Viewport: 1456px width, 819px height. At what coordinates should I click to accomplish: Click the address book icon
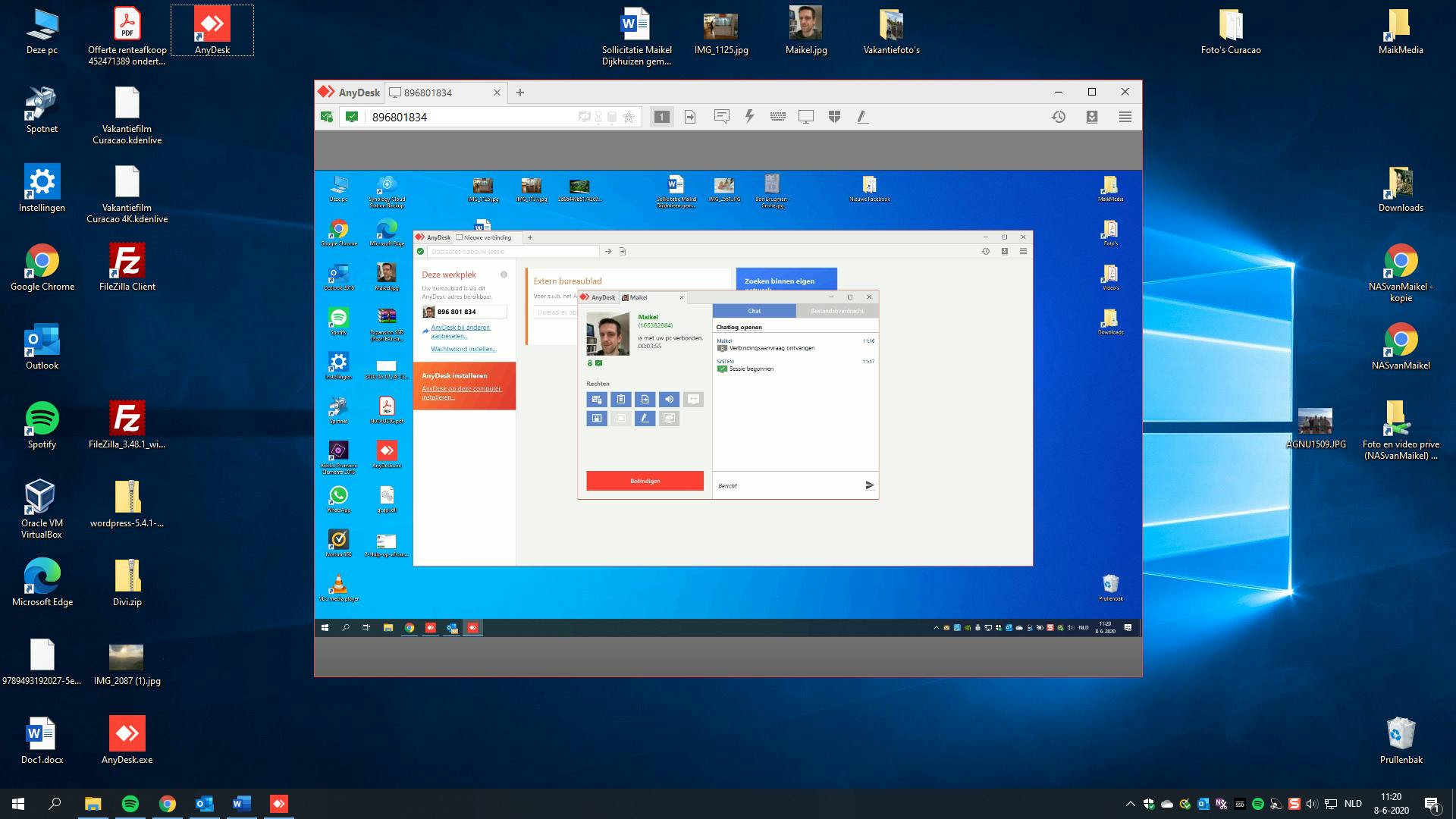[1092, 117]
